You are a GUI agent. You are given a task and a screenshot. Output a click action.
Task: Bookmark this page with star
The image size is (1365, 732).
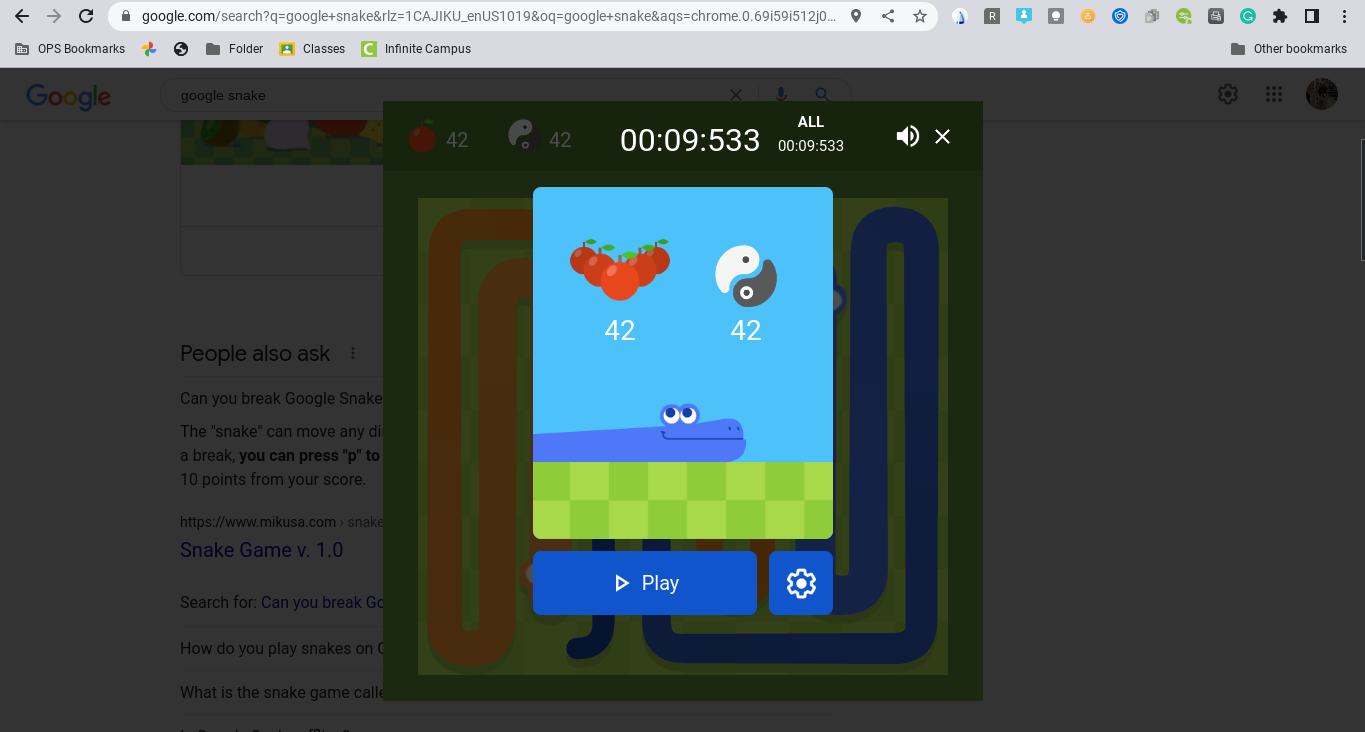[920, 16]
